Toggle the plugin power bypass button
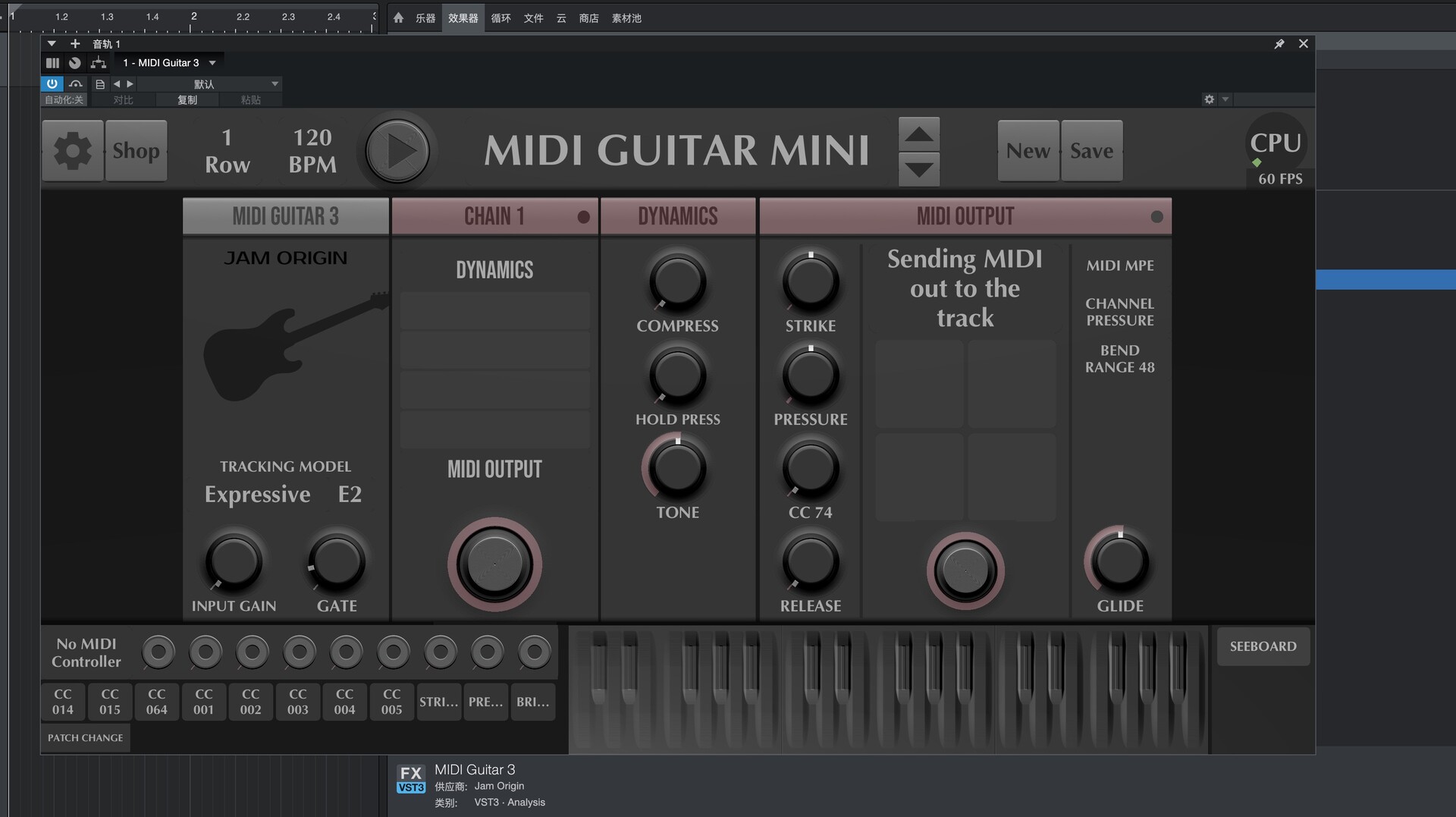 52,84
